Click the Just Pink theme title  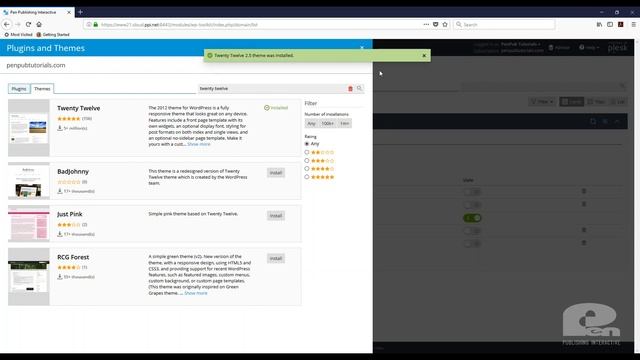[x=69, y=214]
